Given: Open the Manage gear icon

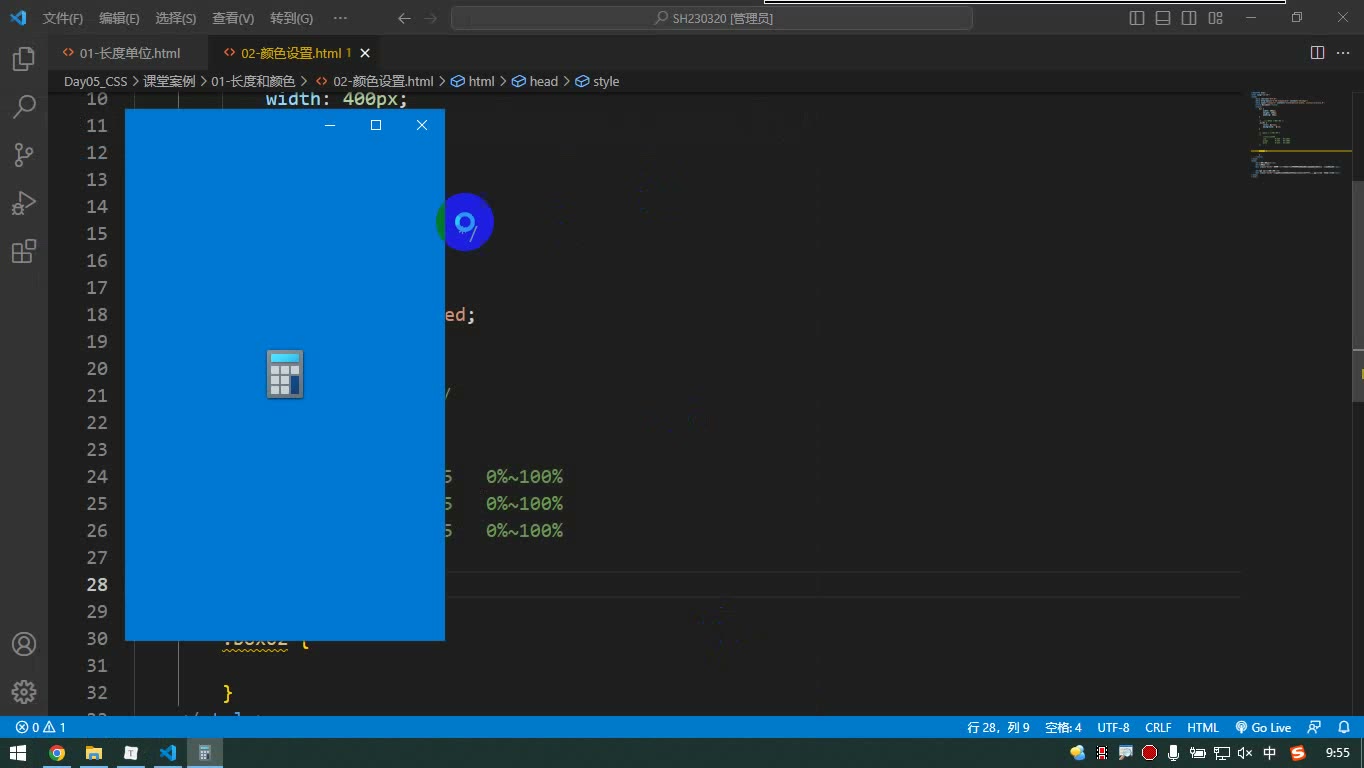Looking at the screenshot, I should 23,691.
